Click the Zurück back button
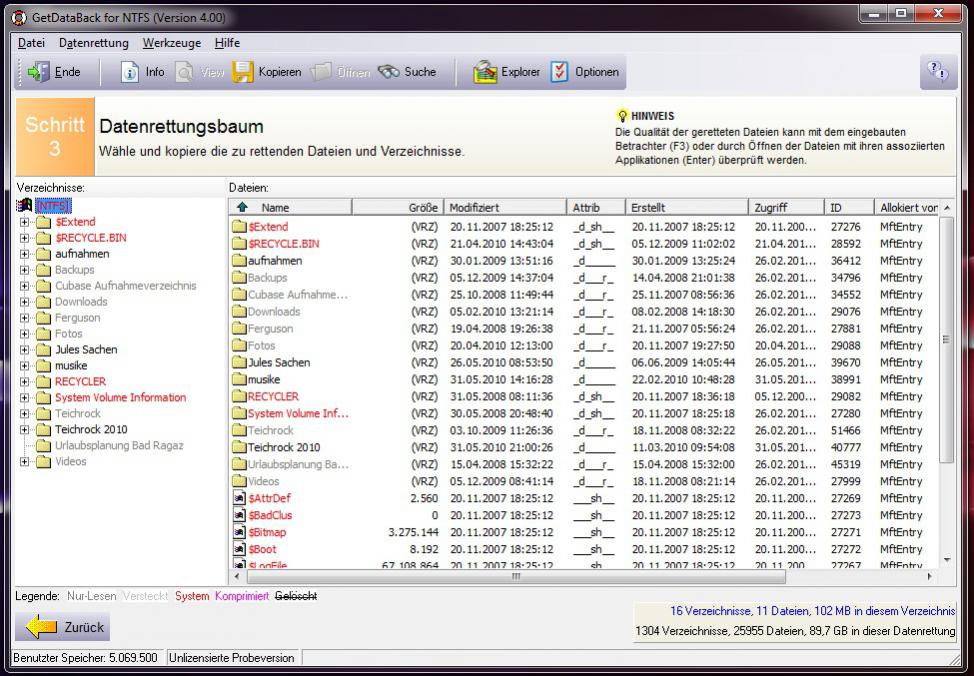 [63, 626]
